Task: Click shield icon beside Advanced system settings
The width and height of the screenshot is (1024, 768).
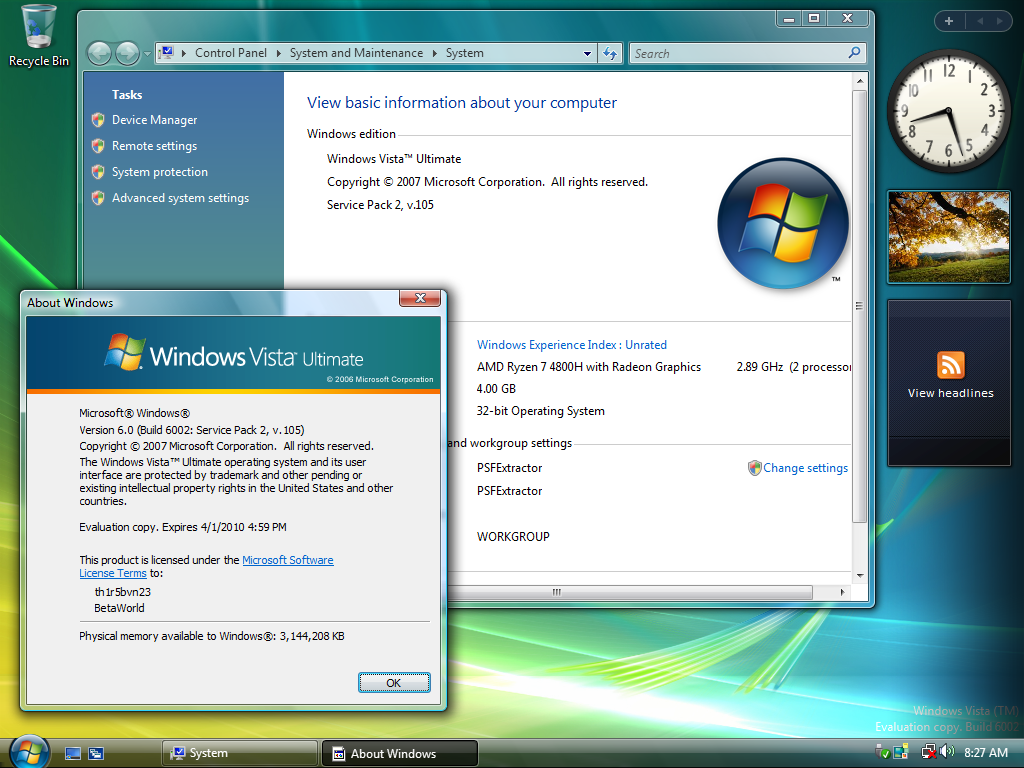Action: tap(98, 198)
